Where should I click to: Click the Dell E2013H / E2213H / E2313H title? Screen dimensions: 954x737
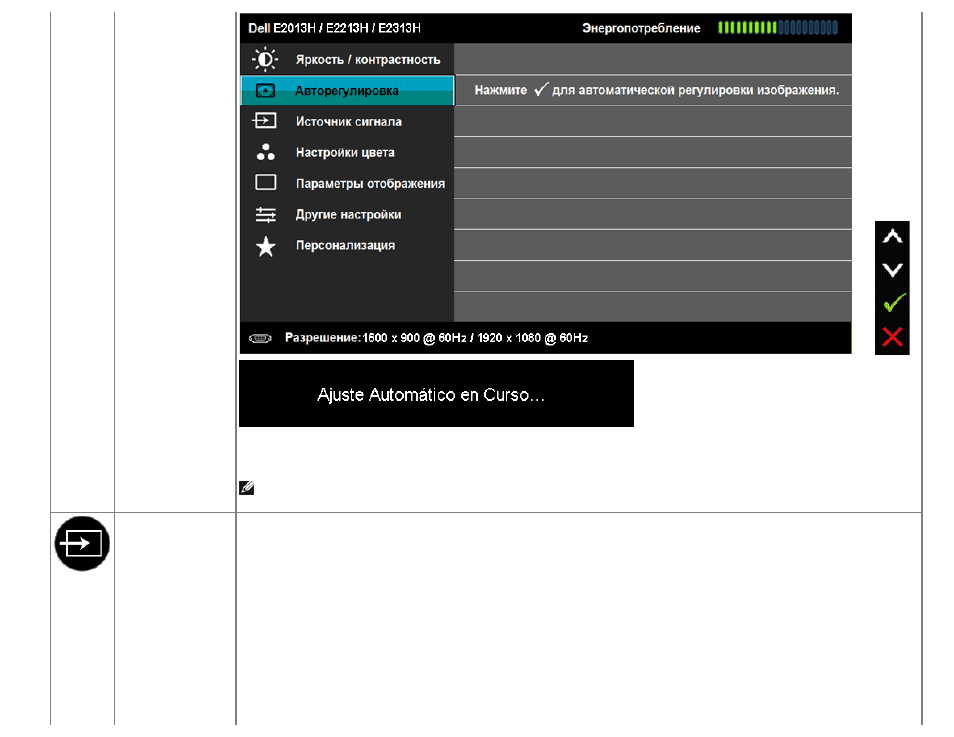point(334,28)
